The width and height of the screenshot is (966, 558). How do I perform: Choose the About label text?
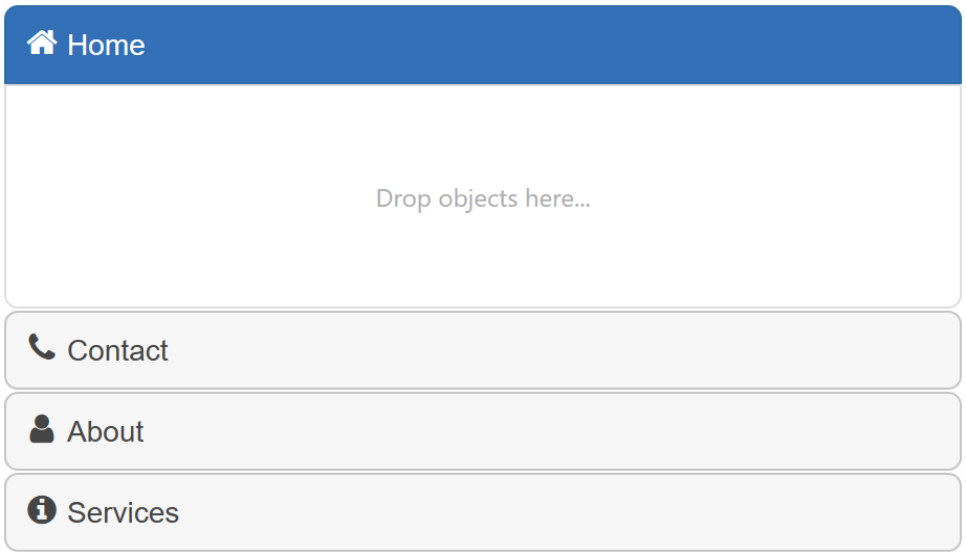[x=105, y=432]
